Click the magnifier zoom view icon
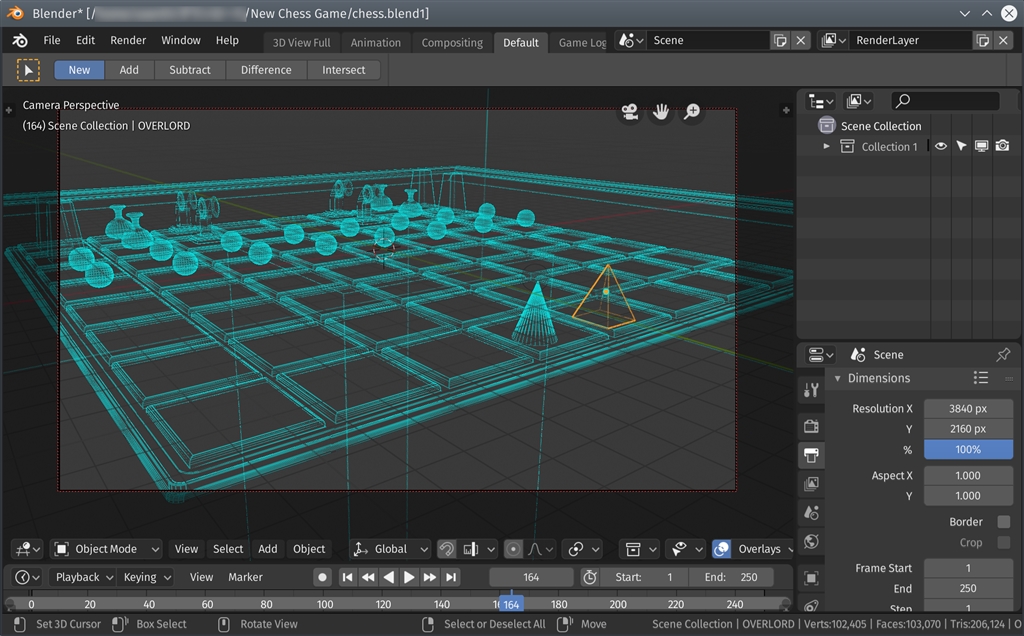The image size is (1024, 636). click(x=691, y=112)
